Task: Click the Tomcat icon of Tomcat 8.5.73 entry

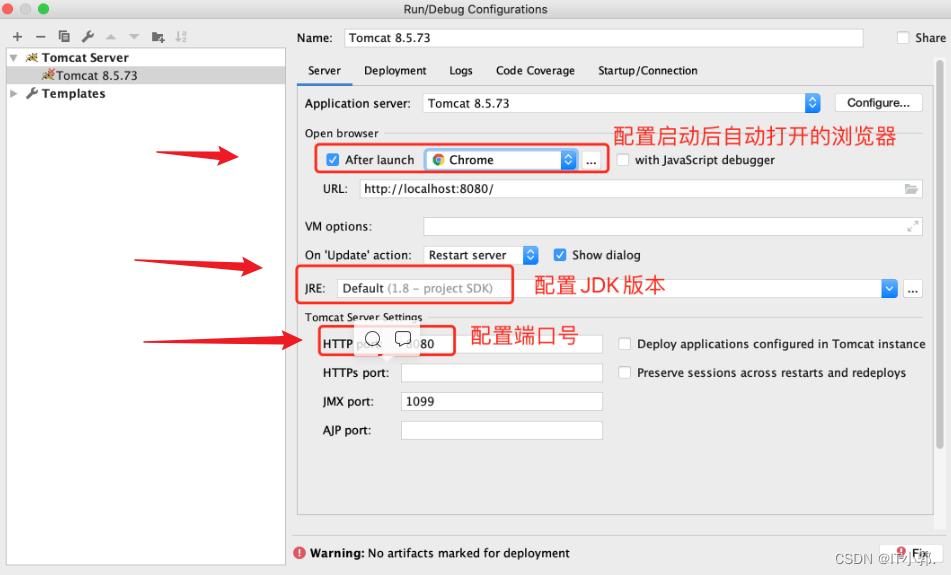Action: pyautogui.click(x=48, y=75)
